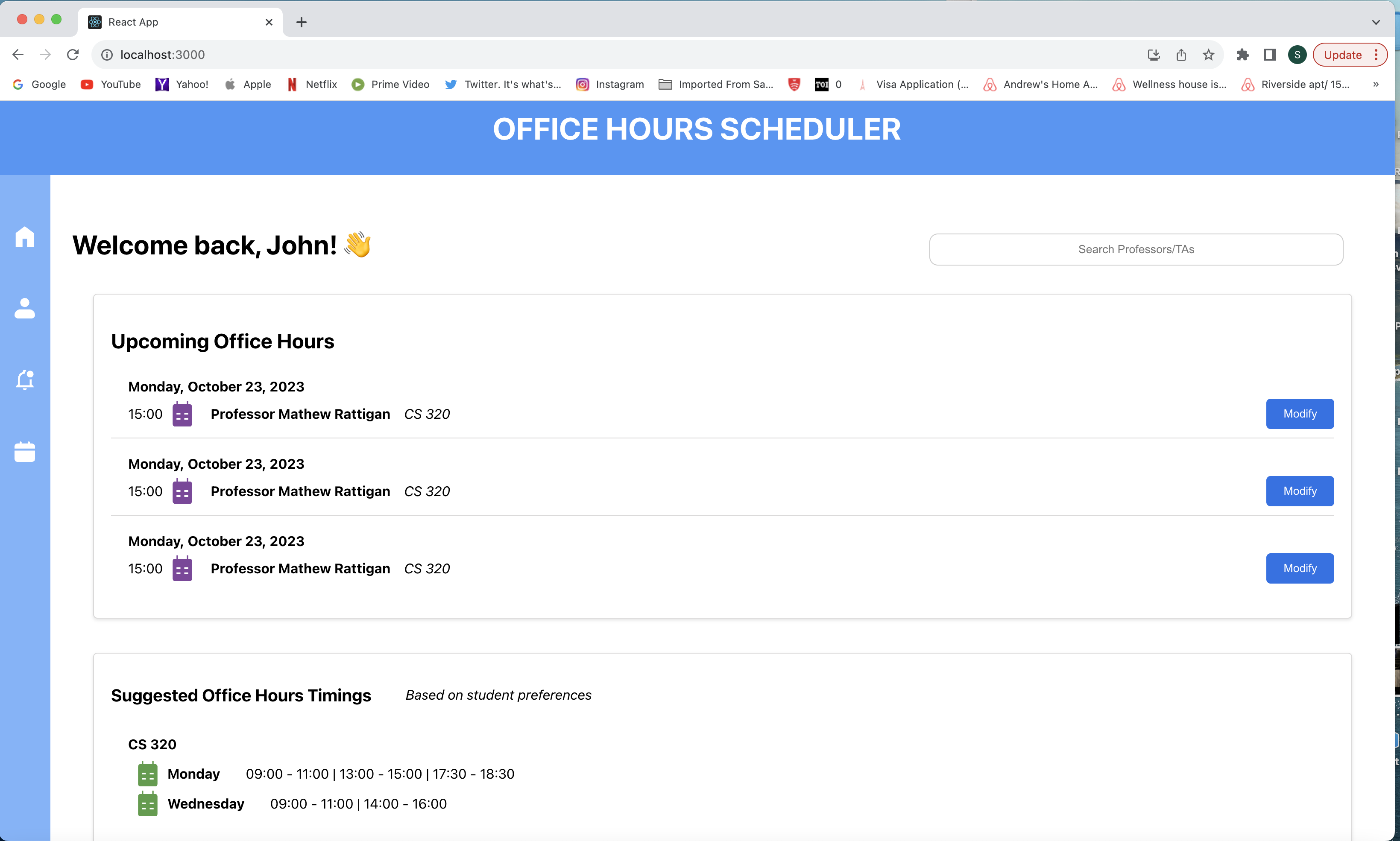
Task: Click the CS 320 heading under suggestions
Action: (x=152, y=744)
